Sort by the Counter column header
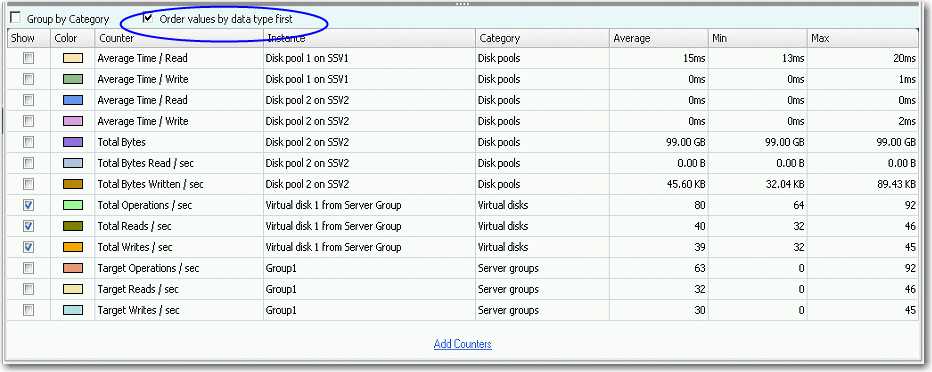This screenshot has height=372, width=932. tap(179, 38)
